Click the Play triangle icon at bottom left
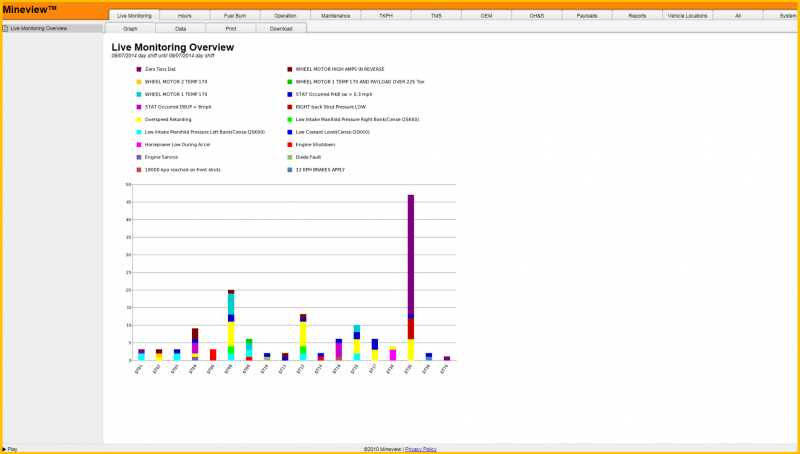800x454 pixels. click(x=5, y=449)
